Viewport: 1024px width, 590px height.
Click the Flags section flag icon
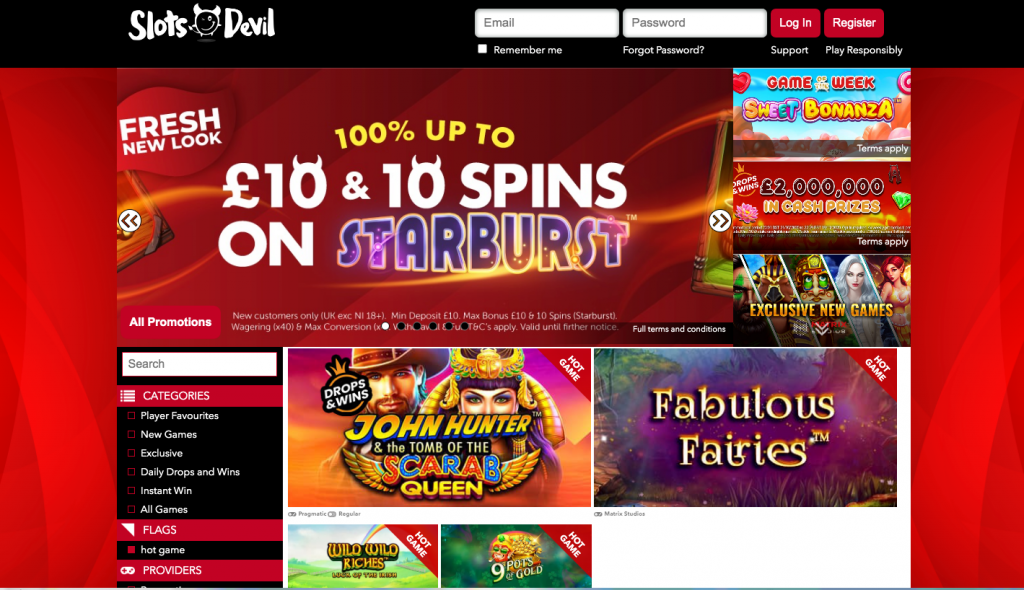(127, 529)
